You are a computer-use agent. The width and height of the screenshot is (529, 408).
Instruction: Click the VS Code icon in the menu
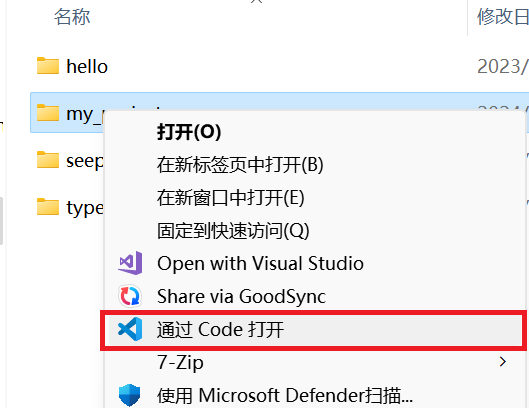[130, 329]
